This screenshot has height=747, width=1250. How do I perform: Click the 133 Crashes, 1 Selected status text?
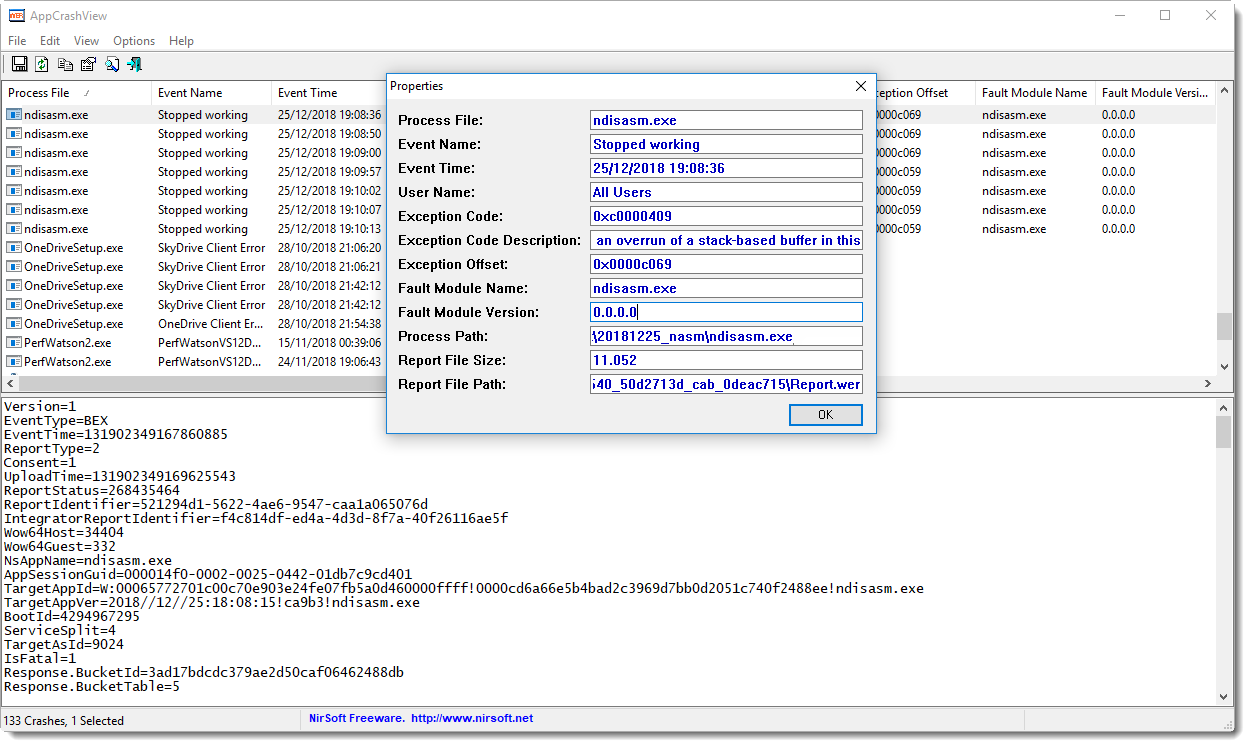64,721
